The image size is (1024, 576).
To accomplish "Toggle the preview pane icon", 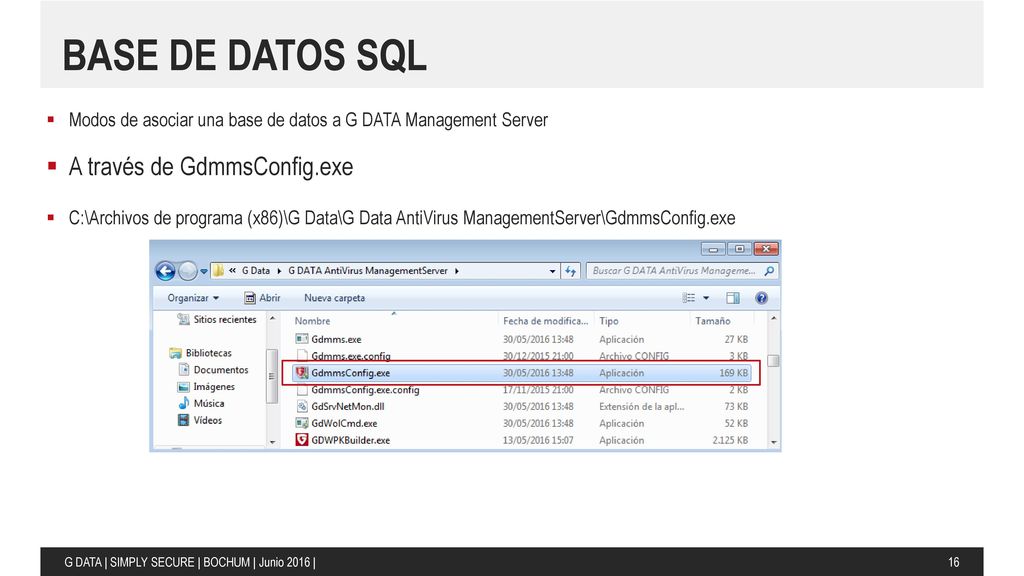I will click(x=733, y=298).
